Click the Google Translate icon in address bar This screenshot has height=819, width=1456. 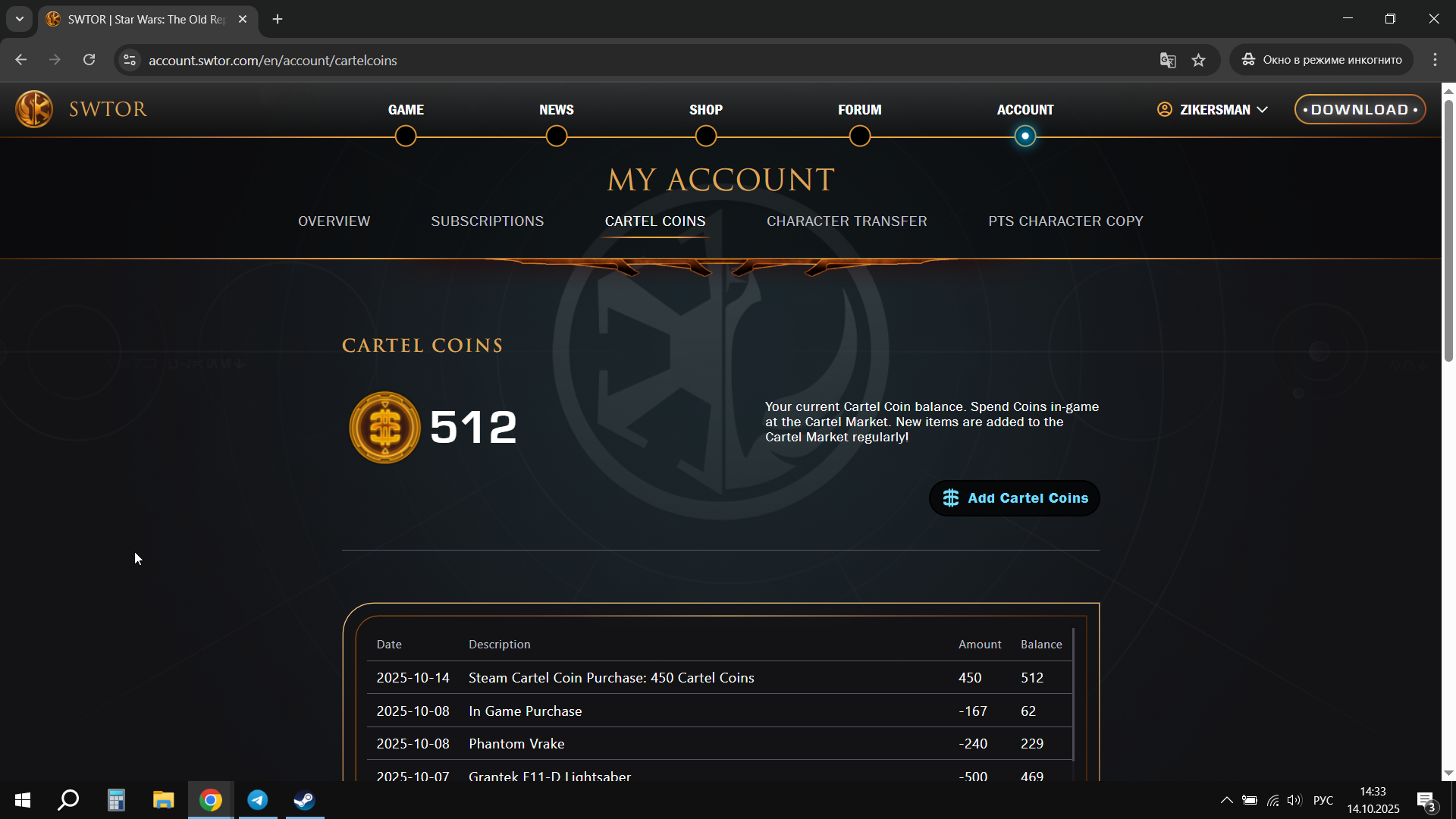[1168, 61]
